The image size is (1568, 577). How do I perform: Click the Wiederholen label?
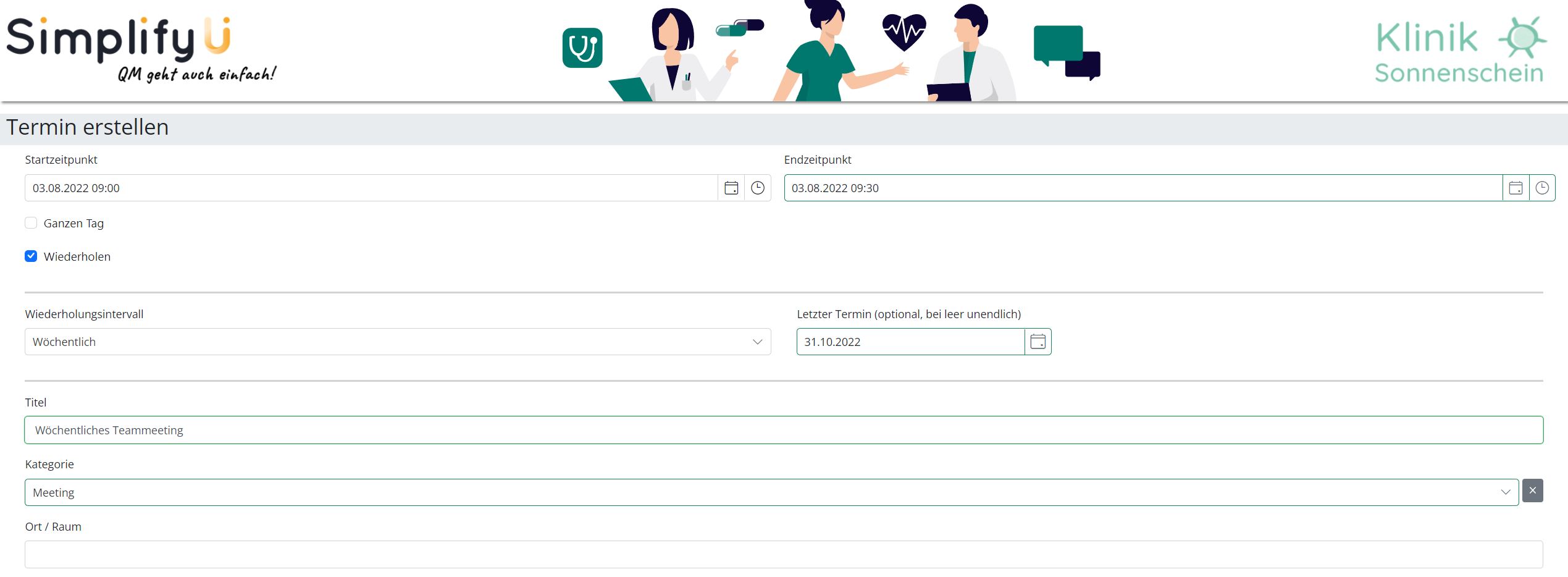[77, 256]
